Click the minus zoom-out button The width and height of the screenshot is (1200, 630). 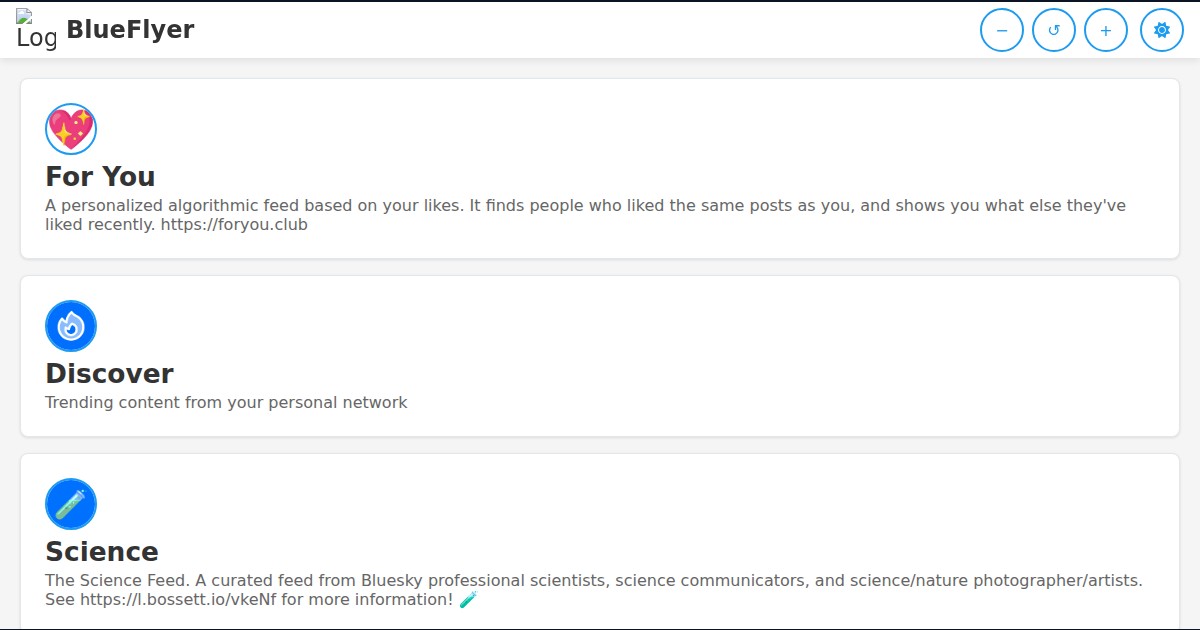coord(1002,30)
